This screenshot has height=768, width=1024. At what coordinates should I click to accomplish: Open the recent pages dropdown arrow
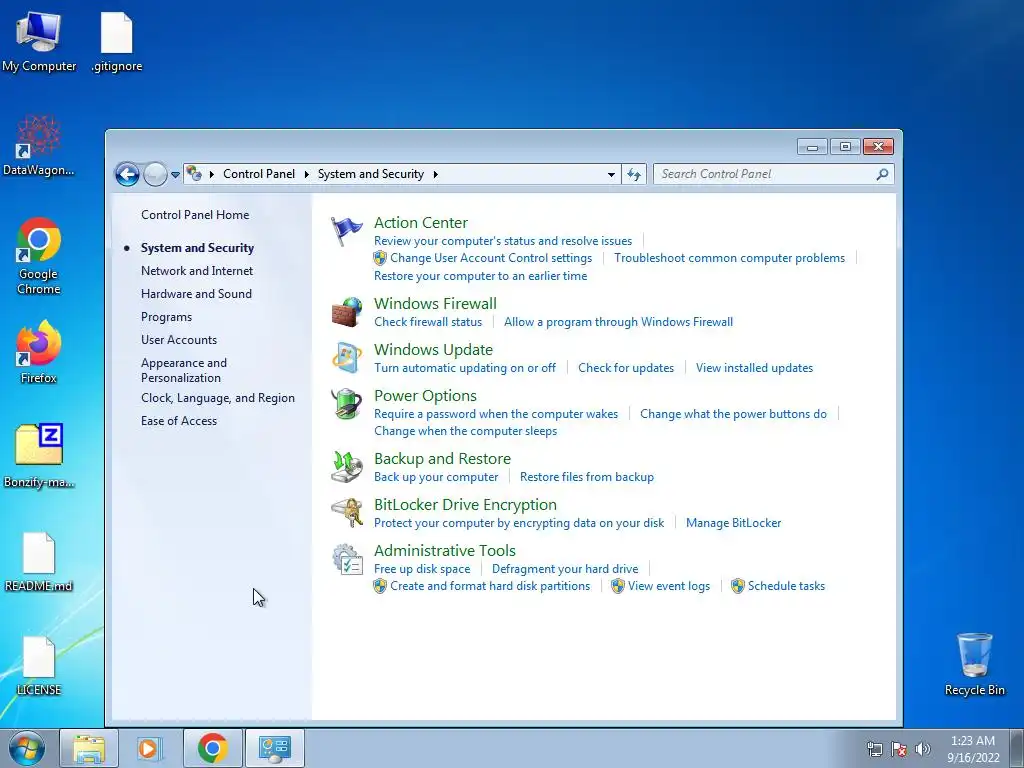(x=175, y=174)
